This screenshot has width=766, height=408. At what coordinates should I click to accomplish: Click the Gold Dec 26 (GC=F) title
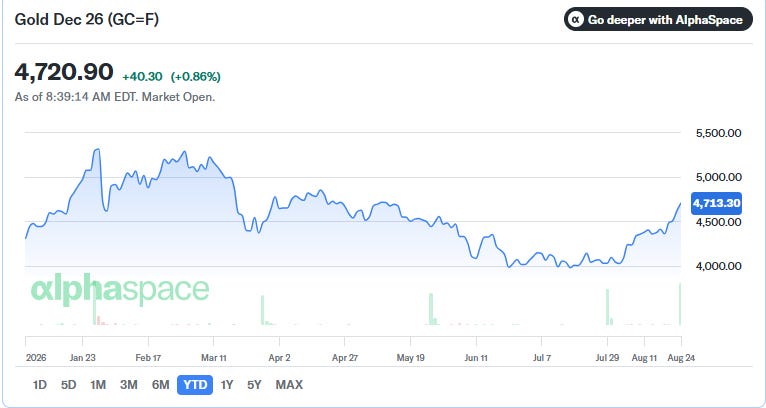86,20
